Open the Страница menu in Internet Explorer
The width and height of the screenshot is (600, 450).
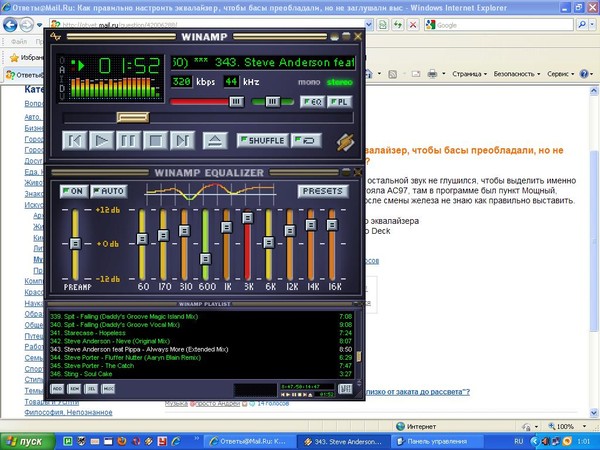coord(470,74)
